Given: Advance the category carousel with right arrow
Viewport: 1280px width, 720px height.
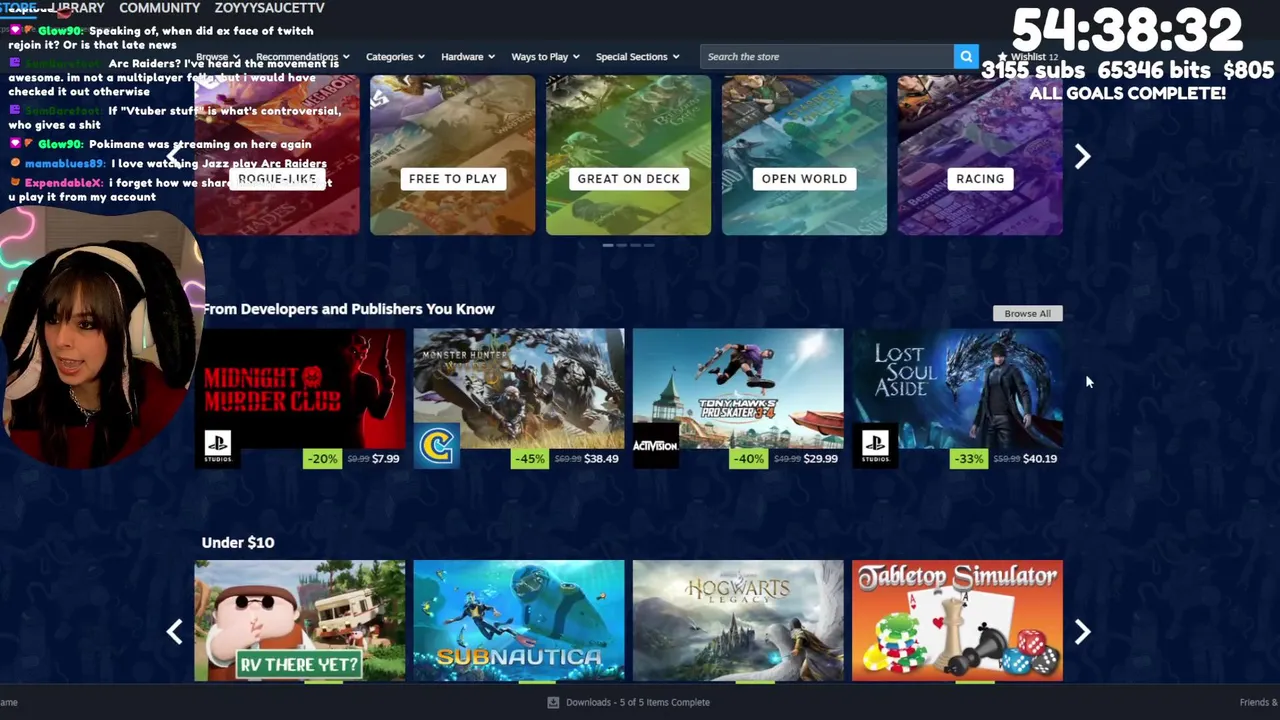Looking at the screenshot, I should (x=1082, y=156).
